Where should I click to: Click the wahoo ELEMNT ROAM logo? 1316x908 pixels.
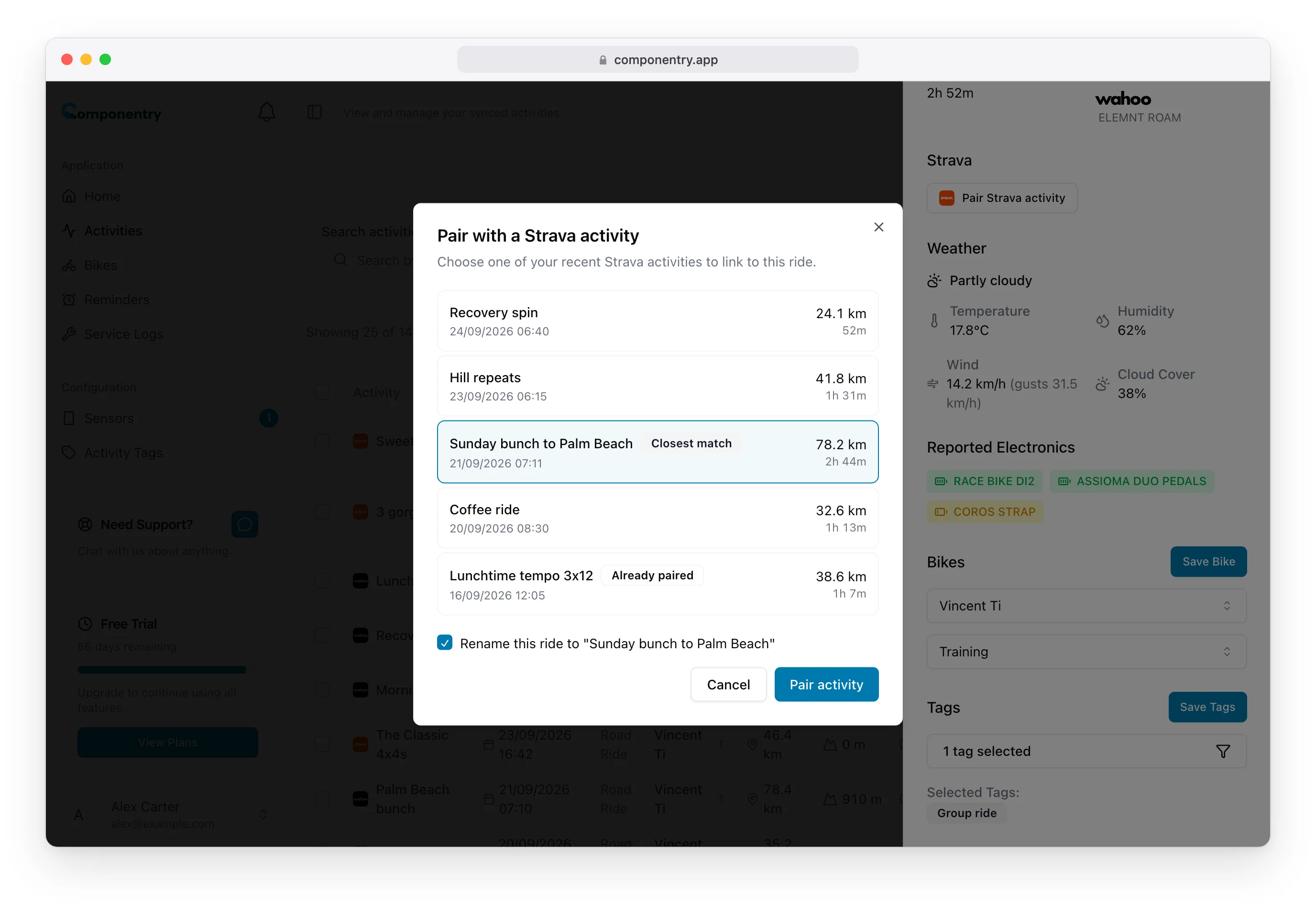tap(1123, 100)
